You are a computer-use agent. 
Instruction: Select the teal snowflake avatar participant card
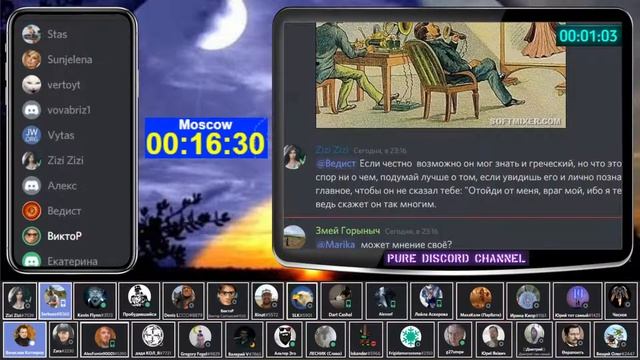[410, 340]
